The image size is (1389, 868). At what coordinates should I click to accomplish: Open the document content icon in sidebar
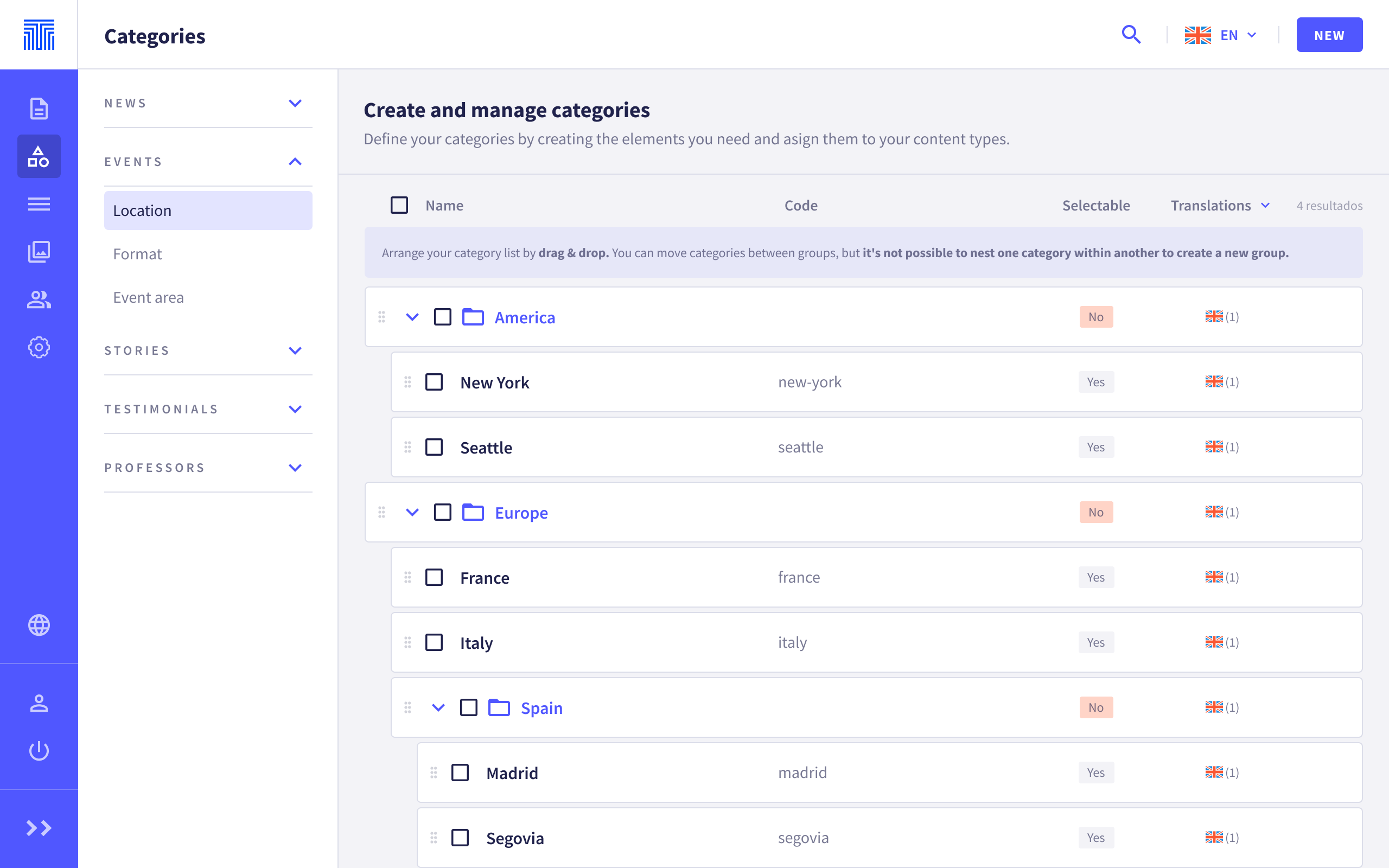(39, 108)
